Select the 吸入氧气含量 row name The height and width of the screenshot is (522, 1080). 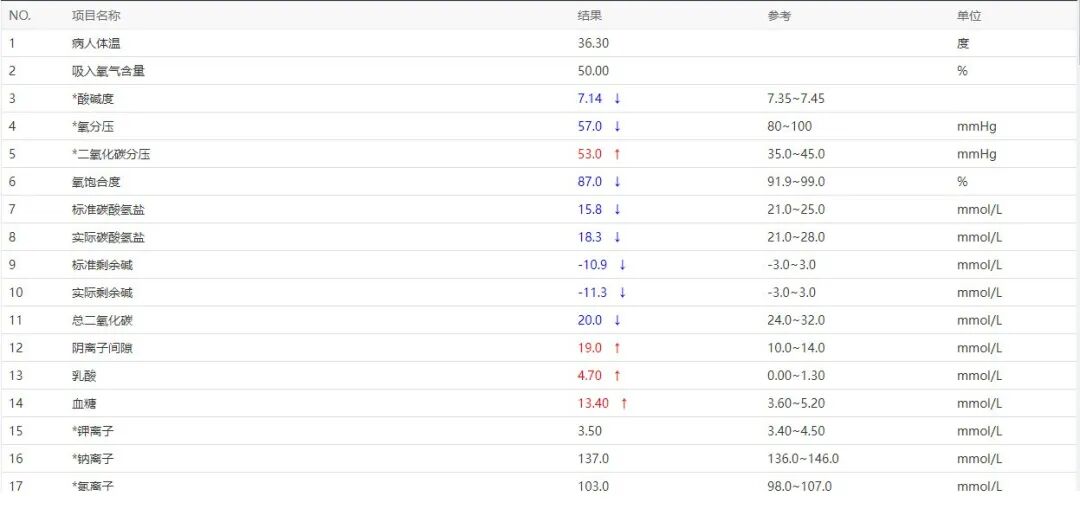pyautogui.click(x=108, y=71)
